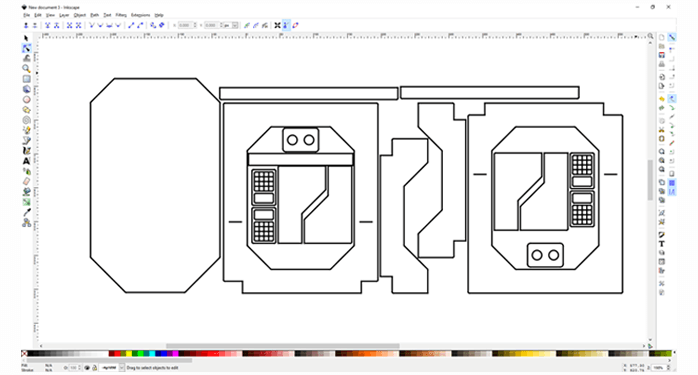The image size is (698, 375).
Task: Open the Filters menu
Action: pyautogui.click(x=121, y=15)
